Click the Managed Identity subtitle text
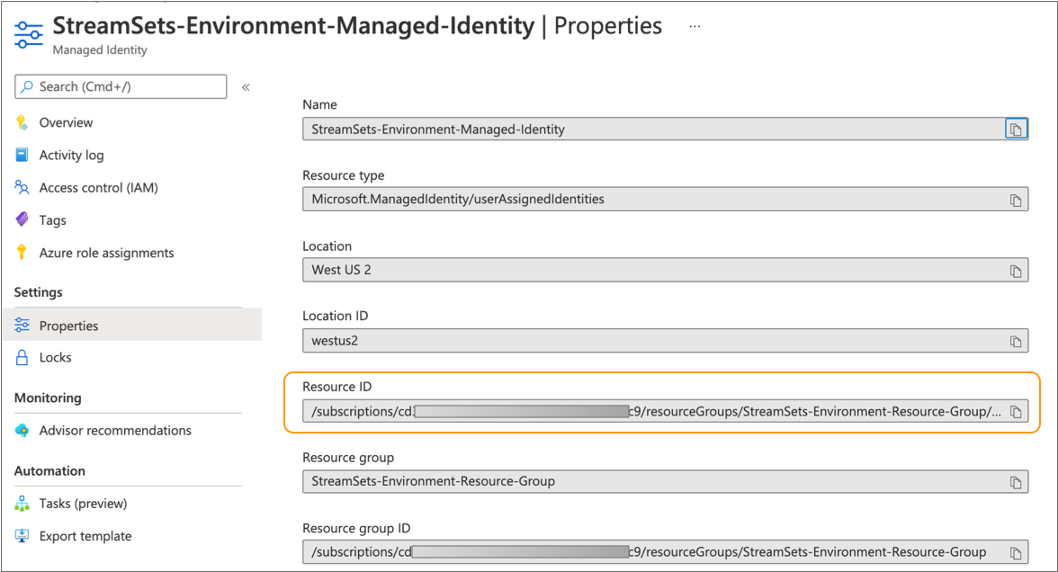The width and height of the screenshot is (1058, 572). pyautogui.click(x=100, y=50)
